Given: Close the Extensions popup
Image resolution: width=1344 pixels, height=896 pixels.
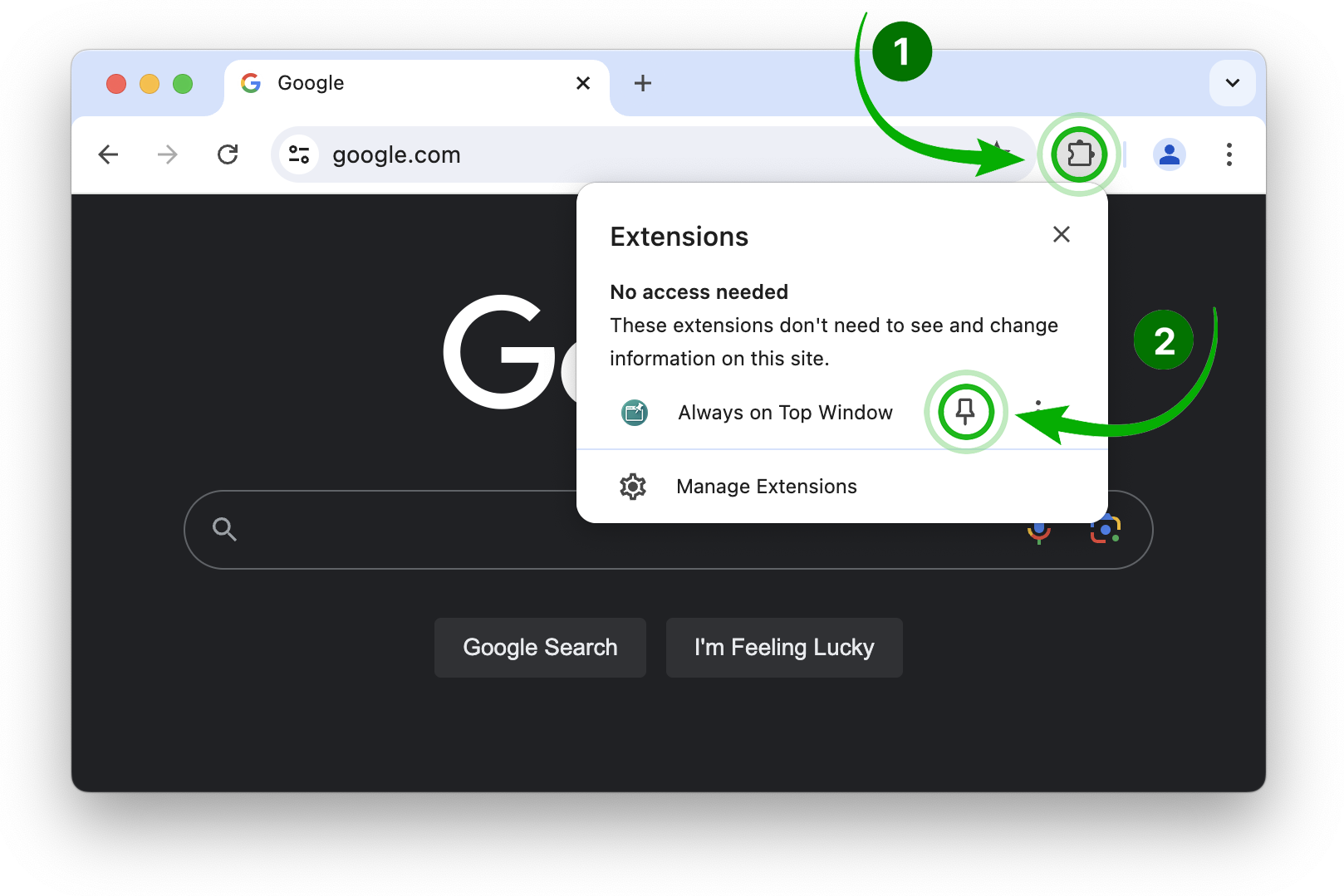Looking at the screenshot, I should click(x=1061, y=235).
